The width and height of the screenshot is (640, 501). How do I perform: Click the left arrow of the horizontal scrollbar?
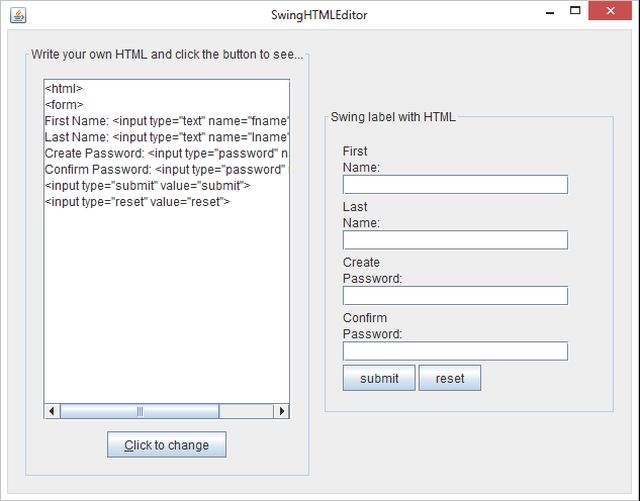52,411
